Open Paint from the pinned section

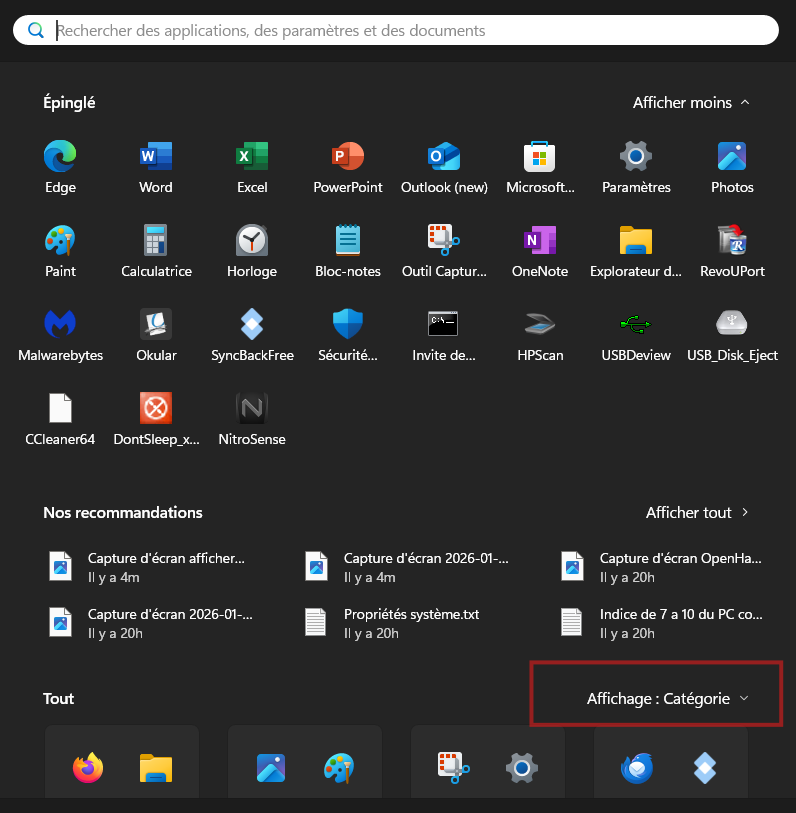click(x=60, y=251)
